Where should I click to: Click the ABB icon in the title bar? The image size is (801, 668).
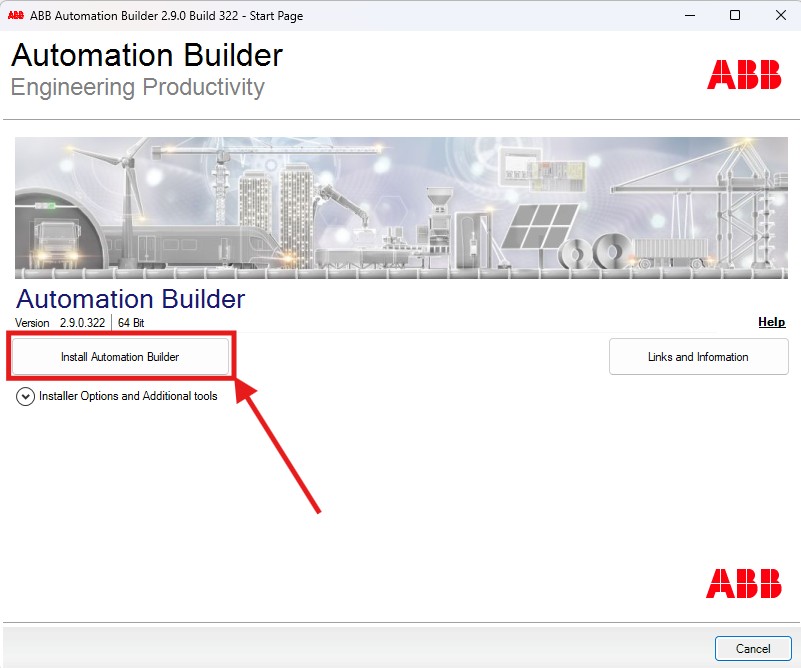pyautogui.click(x=16, y=15)
